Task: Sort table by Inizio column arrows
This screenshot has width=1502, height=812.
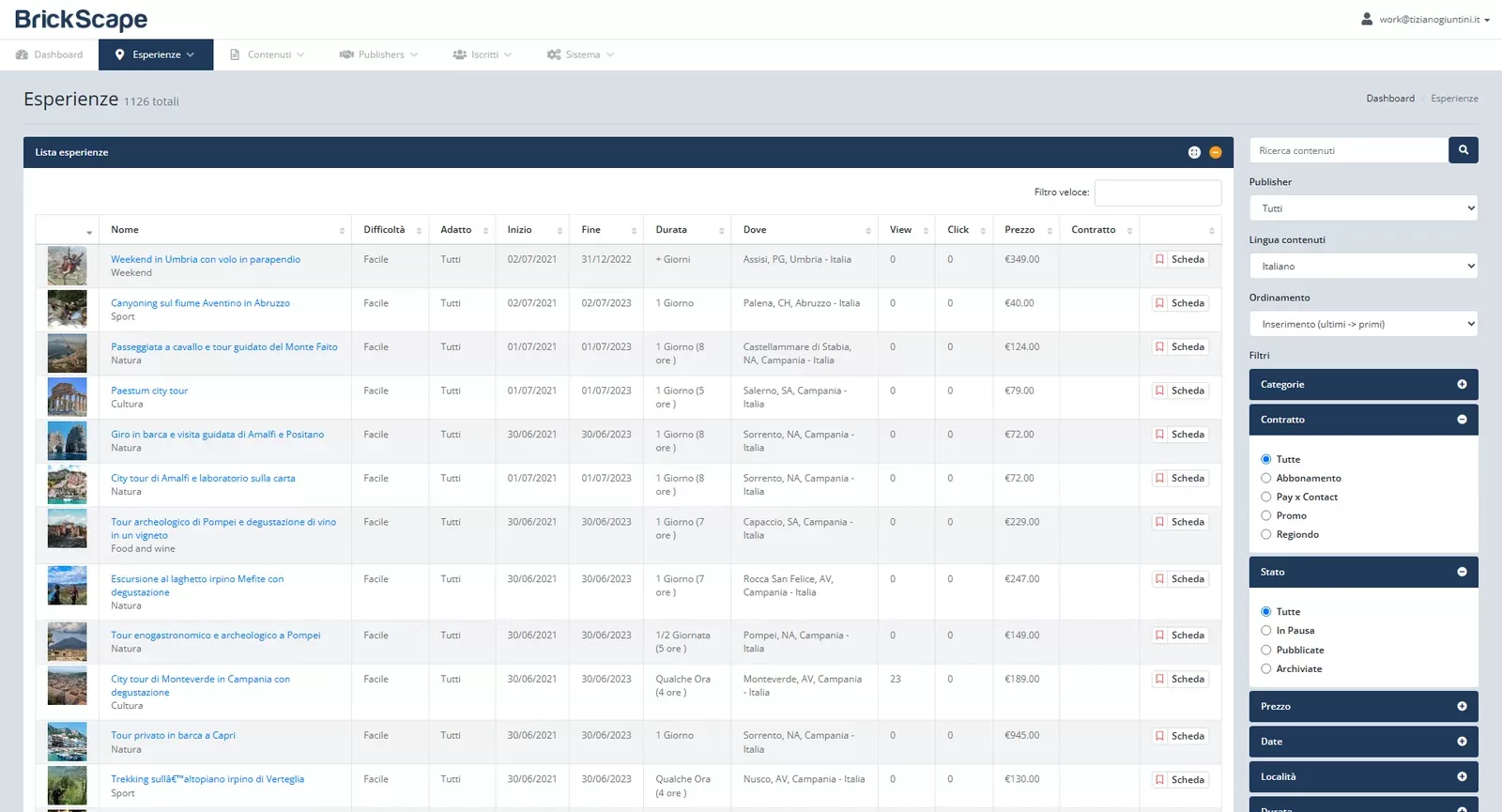Action: (559, 231)
